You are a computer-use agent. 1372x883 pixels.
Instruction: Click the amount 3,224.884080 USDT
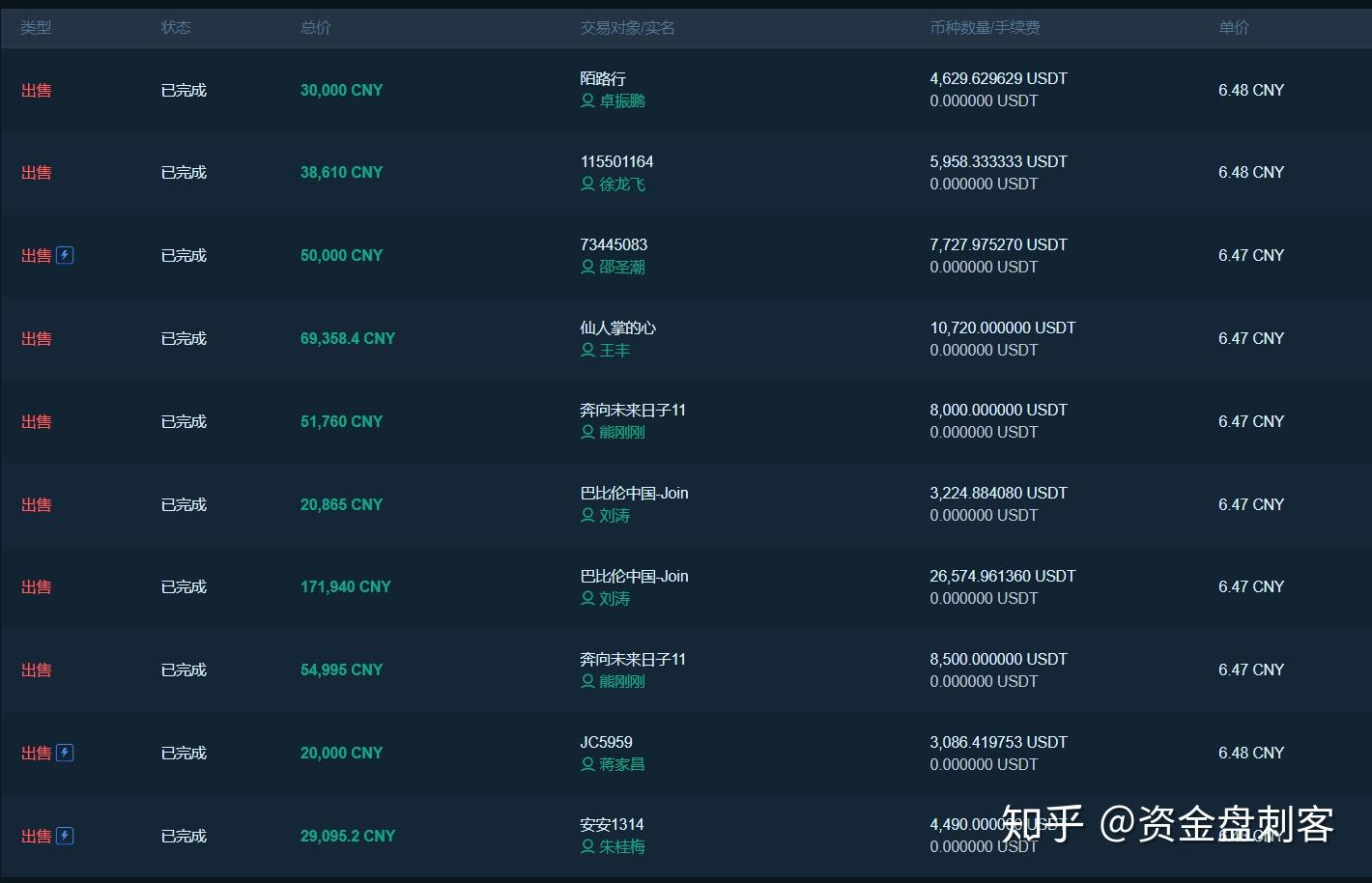tap(998, 493)
